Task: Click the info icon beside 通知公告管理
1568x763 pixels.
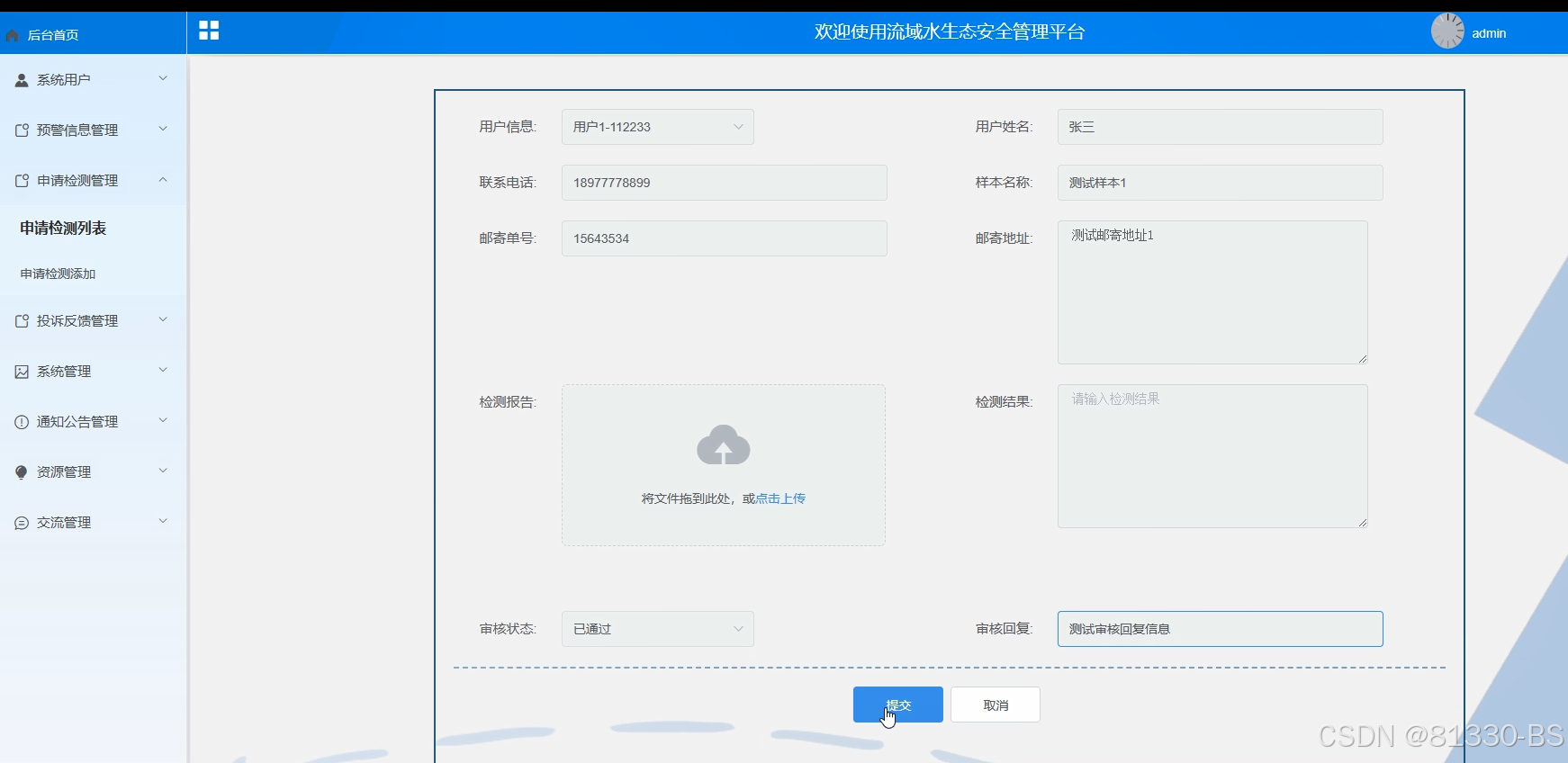Action: [x=22, y=422]
